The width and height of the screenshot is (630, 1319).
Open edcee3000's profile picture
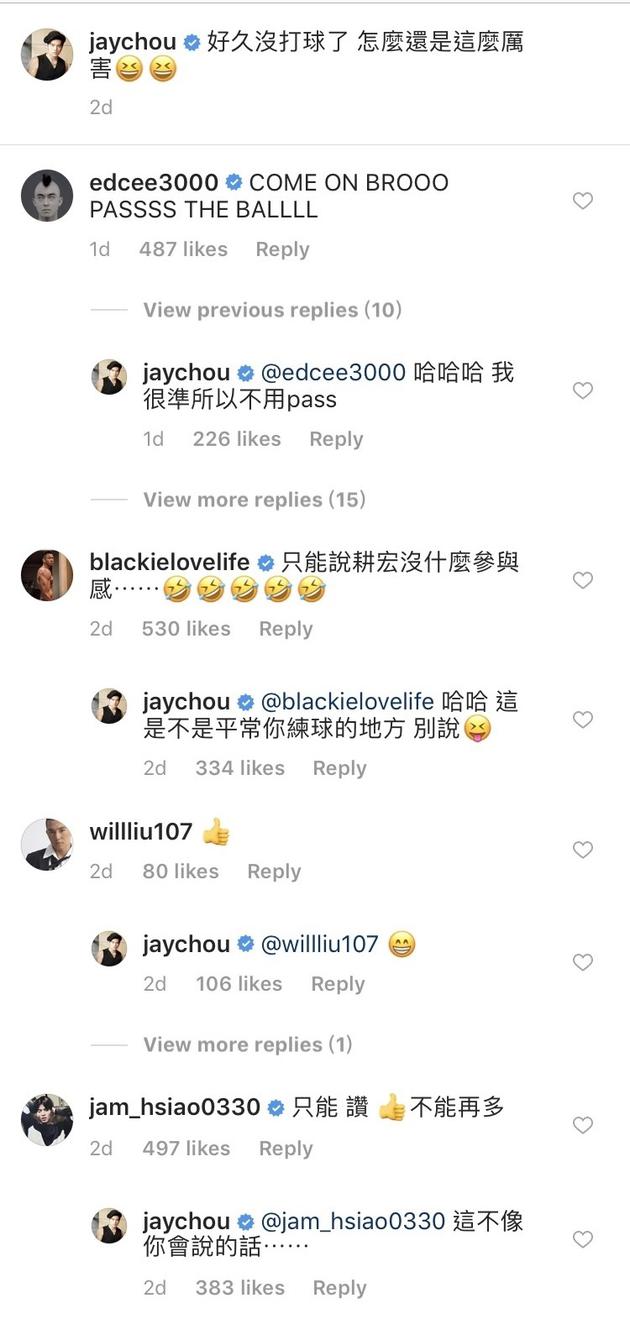pos(47,195)
